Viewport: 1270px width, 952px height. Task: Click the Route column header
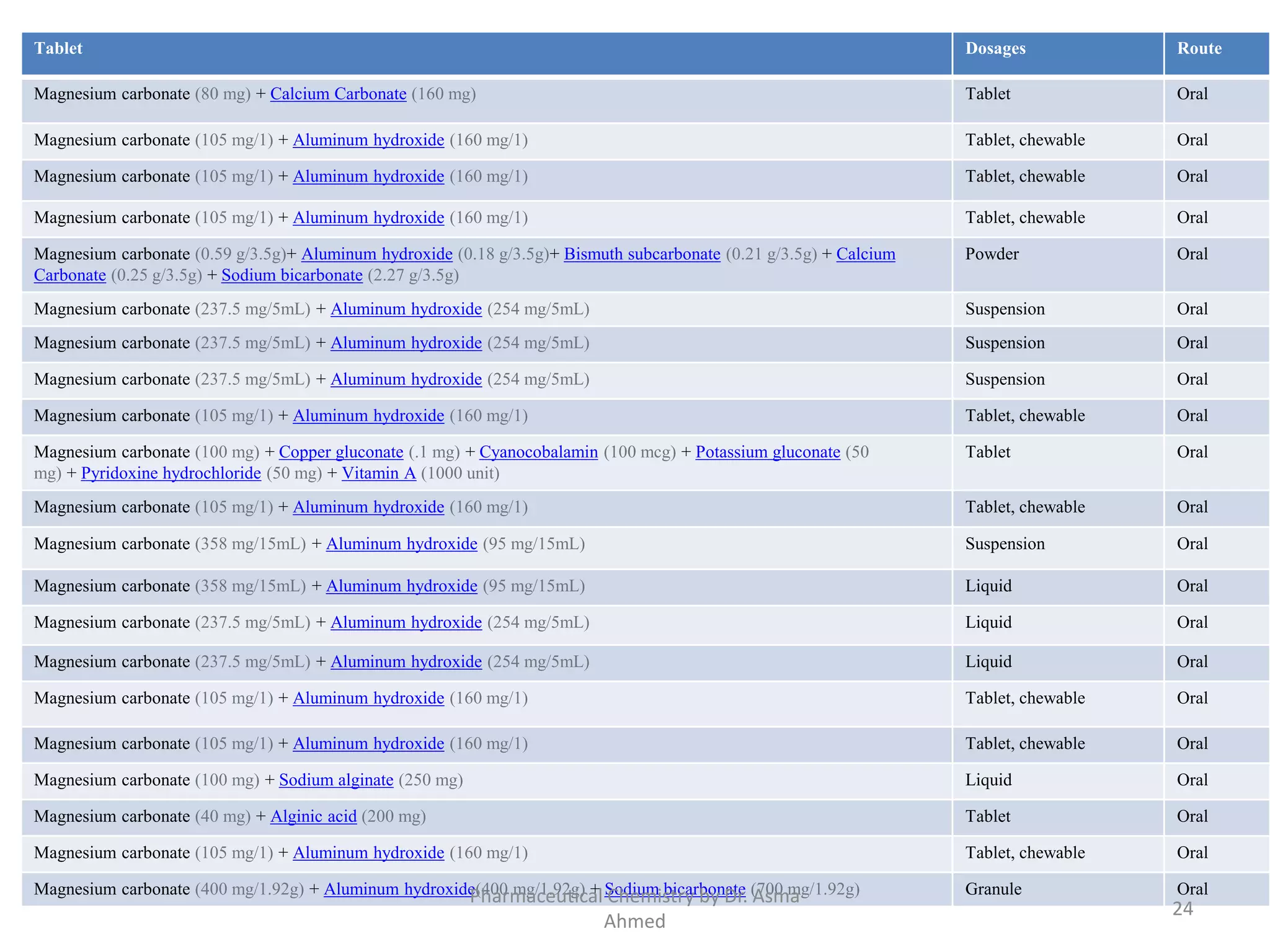click(x=1199, y=48)
